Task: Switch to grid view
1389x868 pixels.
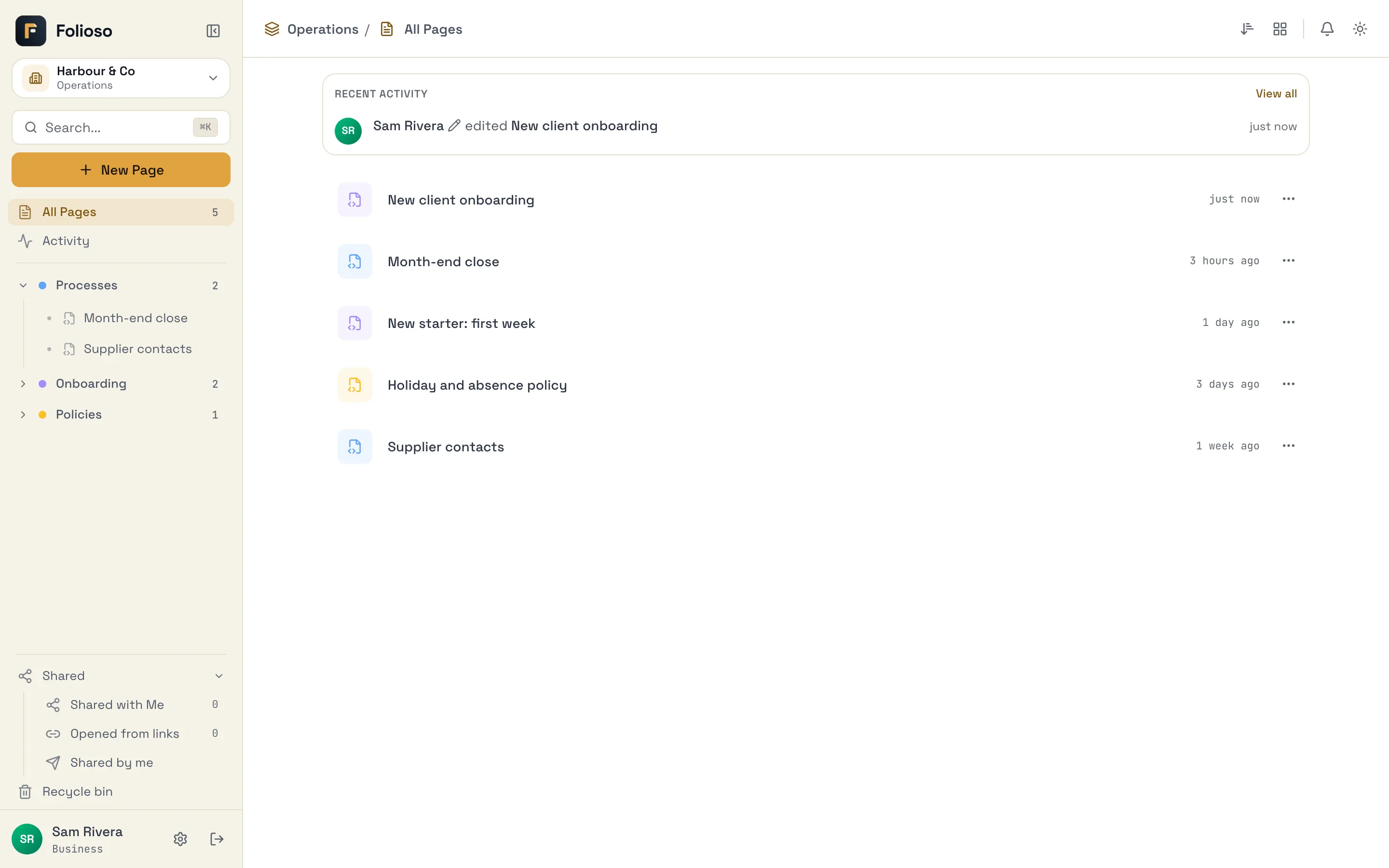Action: pos(1280,29)
